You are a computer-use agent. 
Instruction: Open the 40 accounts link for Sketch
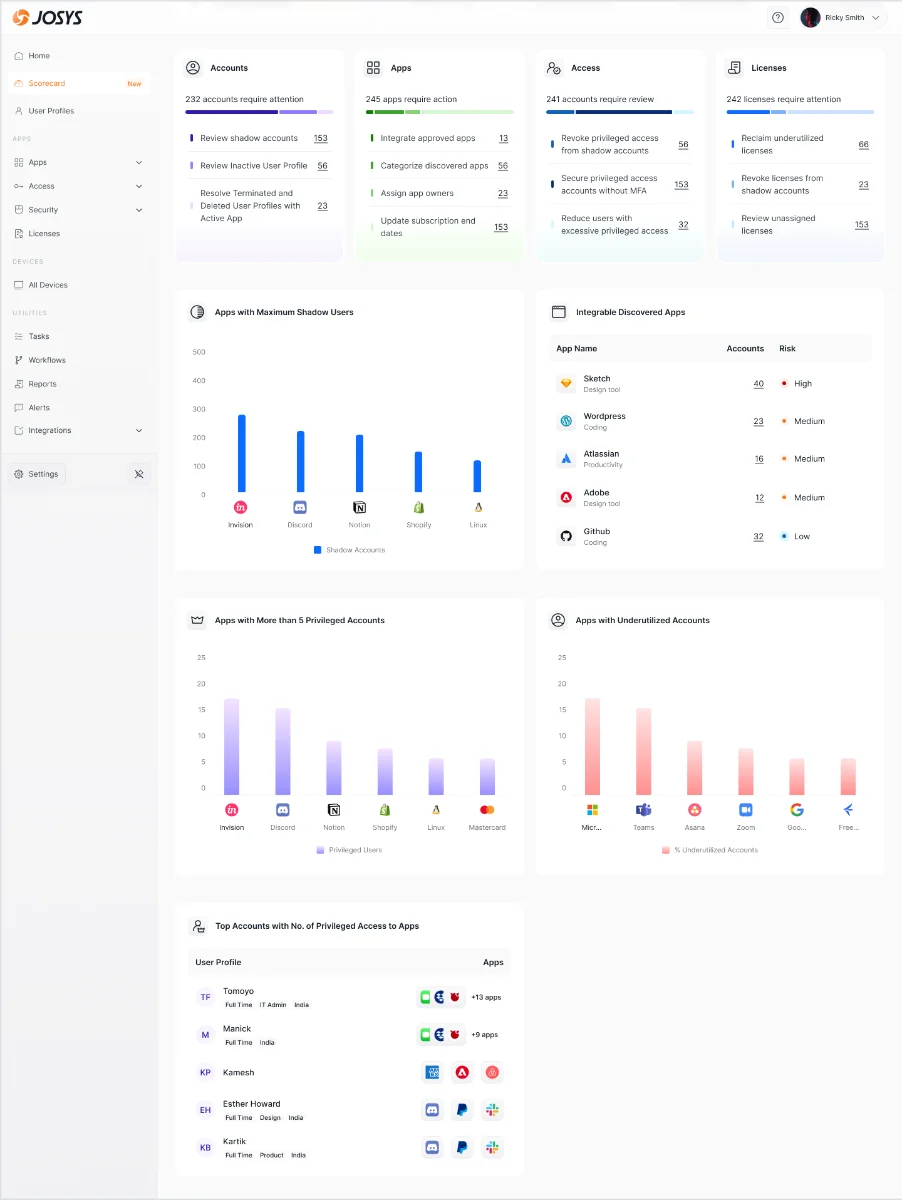(758, 384)
